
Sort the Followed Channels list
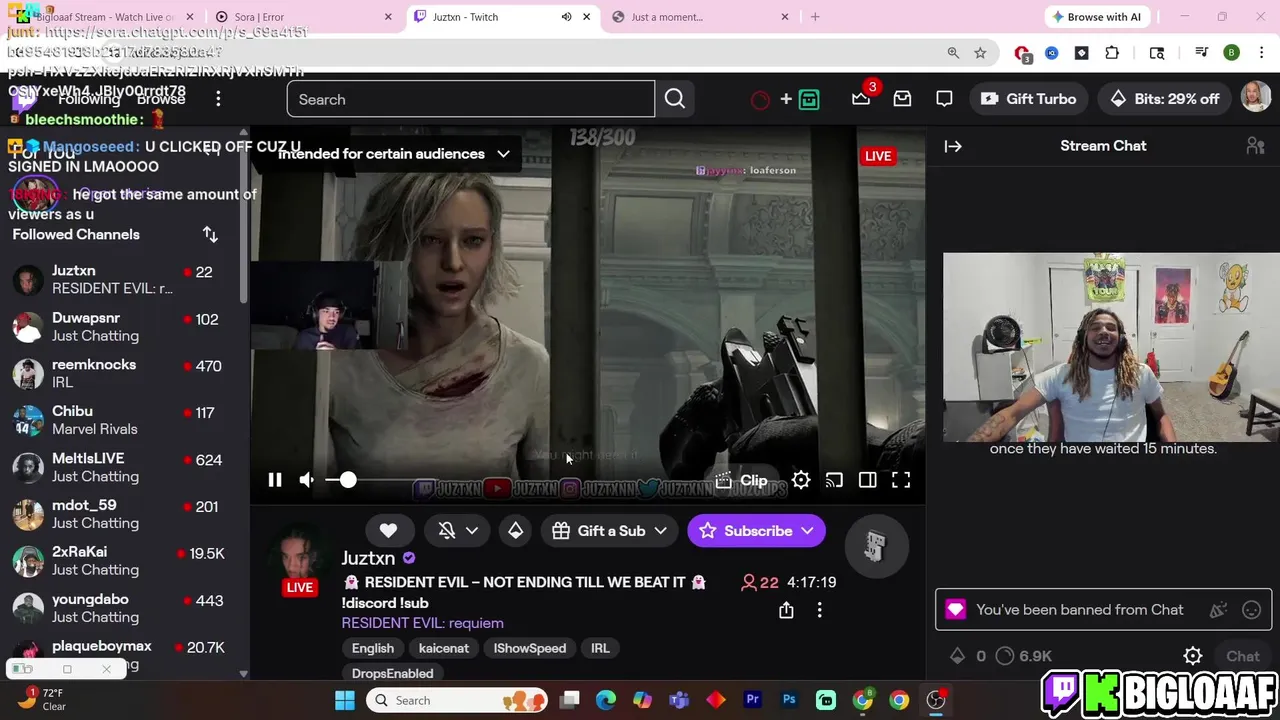click(210, 234)
